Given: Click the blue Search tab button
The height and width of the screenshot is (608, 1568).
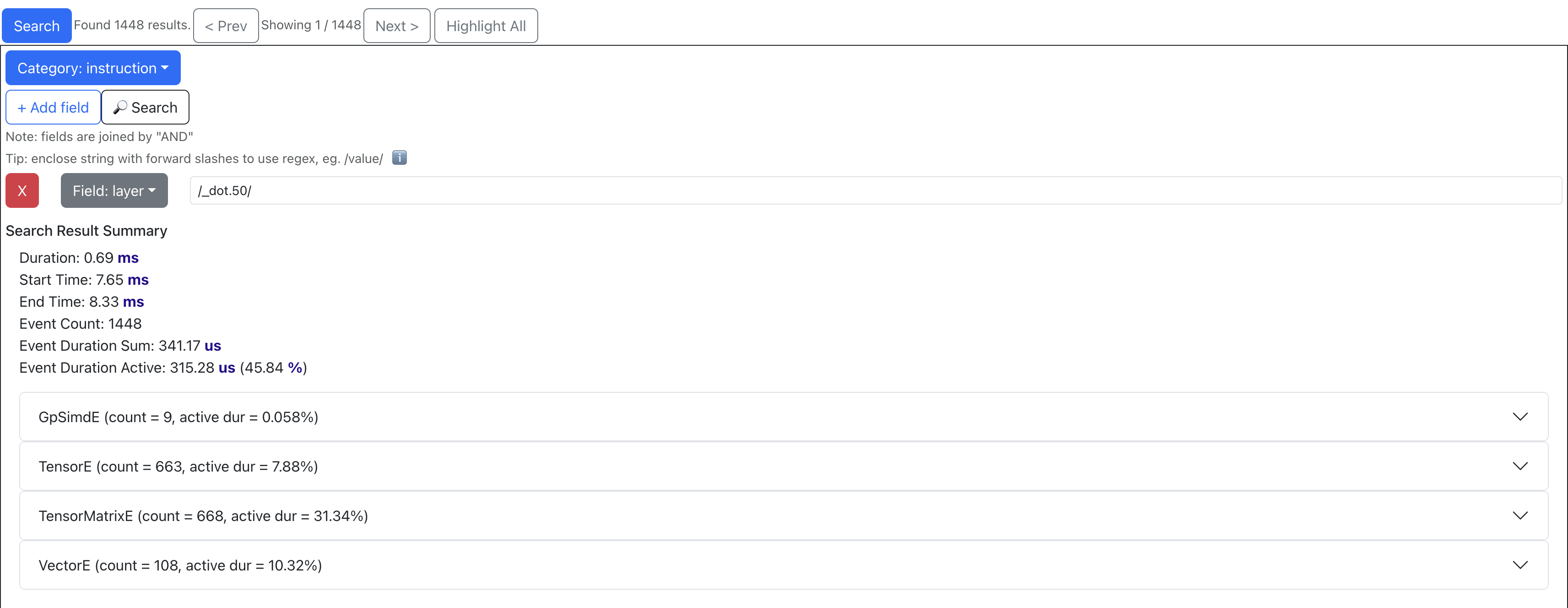Looking at the screenshot, I should pos(37,26).
